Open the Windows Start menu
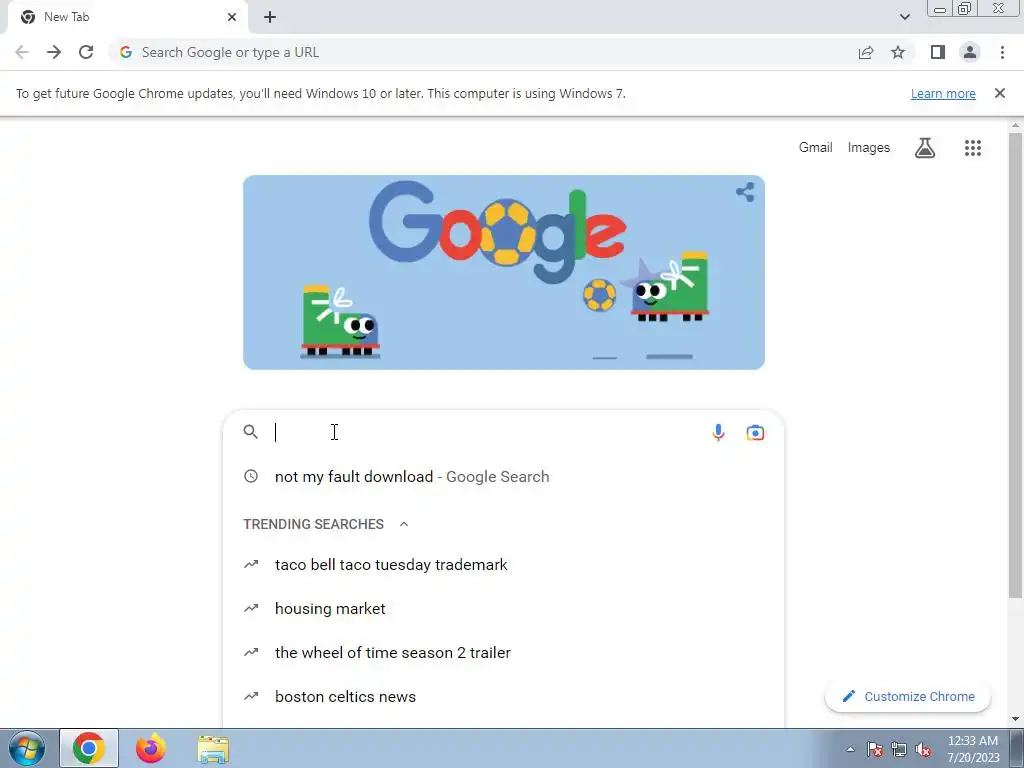The width and height of the screenshot is (1024, 768). coord(27,748)
